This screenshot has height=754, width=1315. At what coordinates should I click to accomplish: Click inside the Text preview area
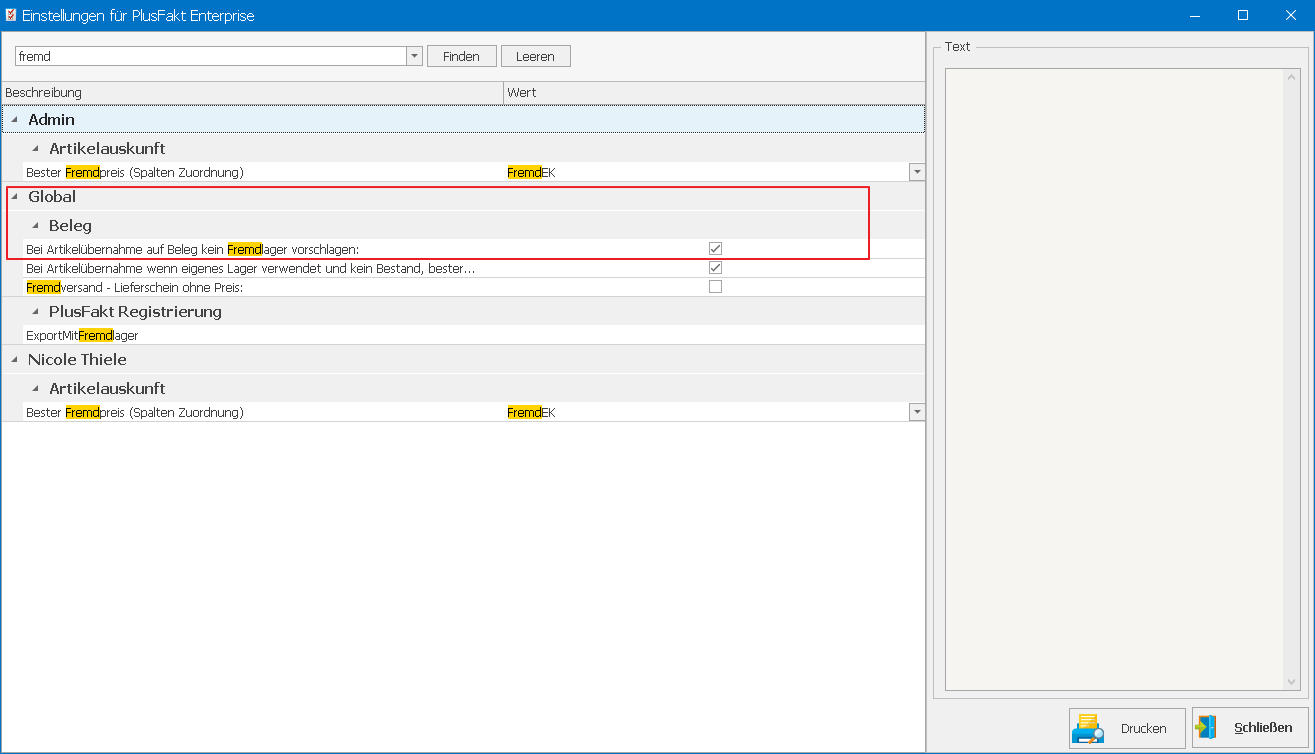point(1115,379)
